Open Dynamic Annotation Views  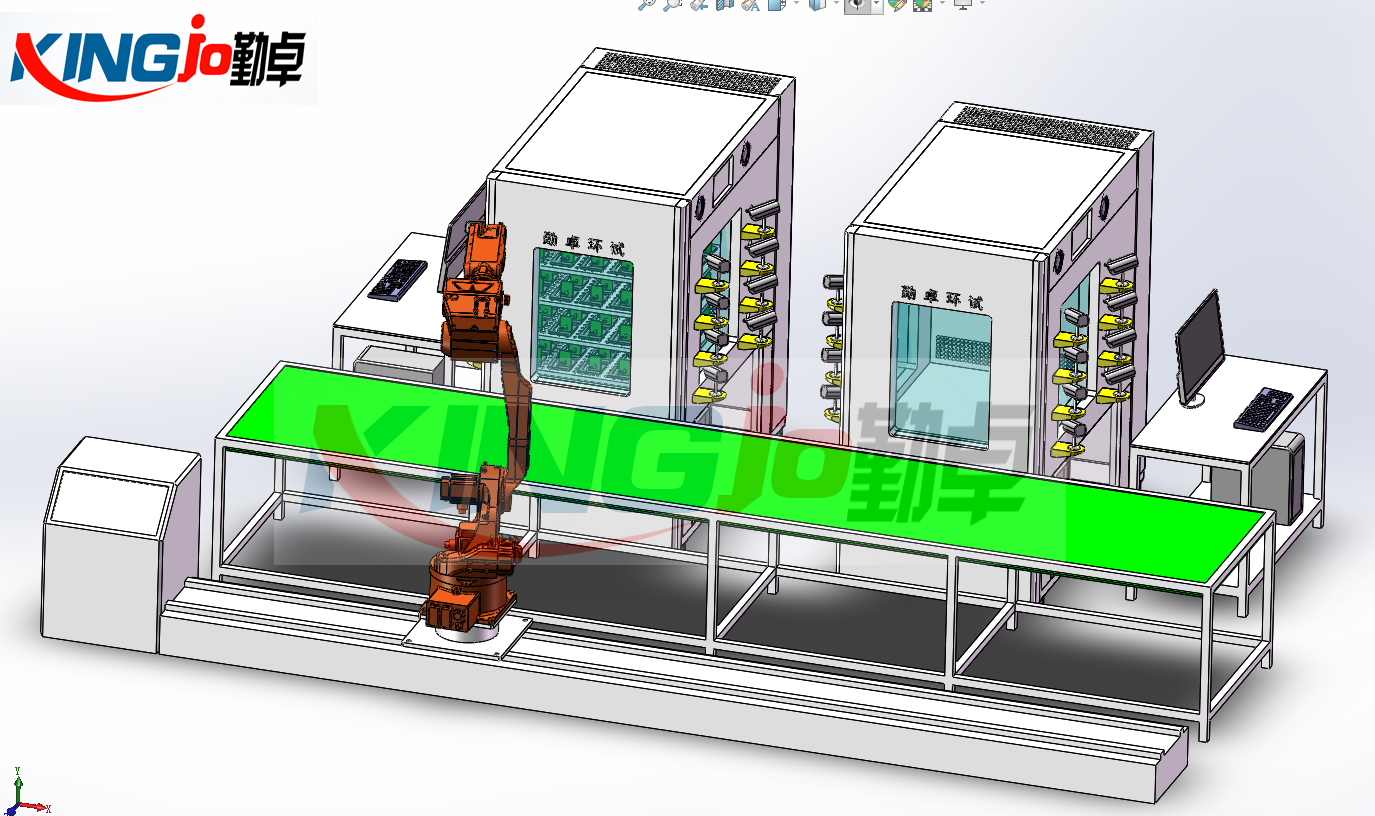click(x=750, y=4)
